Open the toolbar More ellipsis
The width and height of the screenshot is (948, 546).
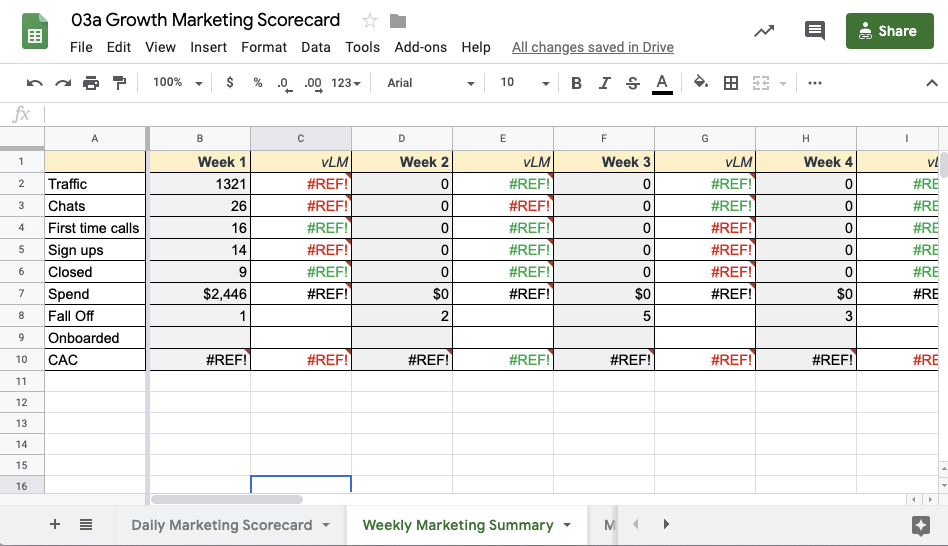coord(814,83)
